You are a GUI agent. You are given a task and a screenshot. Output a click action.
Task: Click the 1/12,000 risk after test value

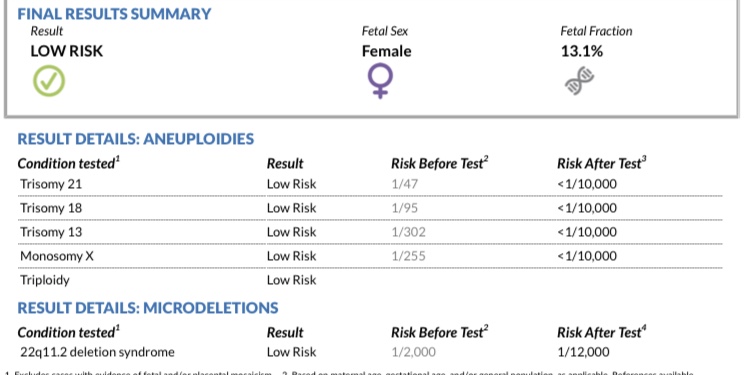[584, 353]
